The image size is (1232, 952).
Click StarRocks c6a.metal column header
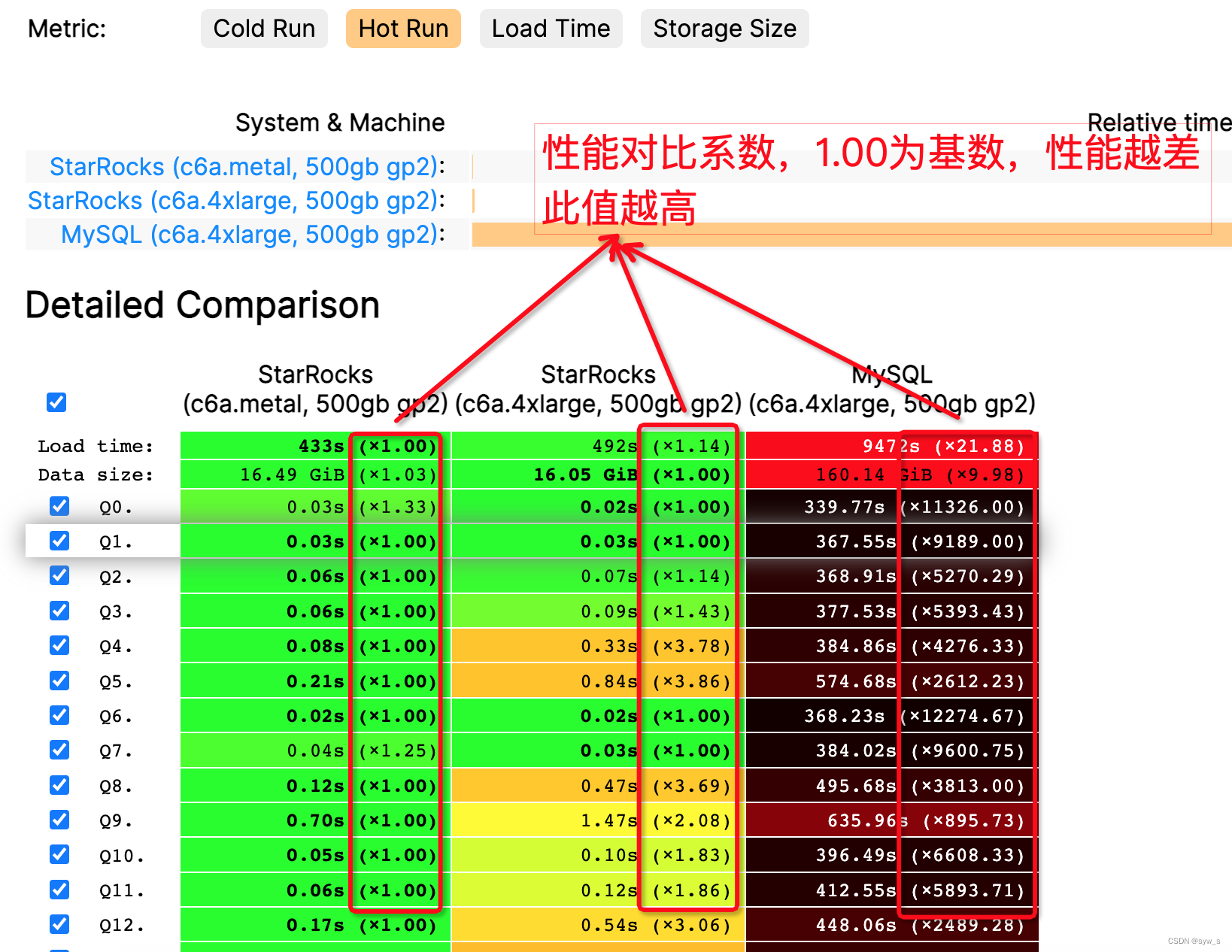(315, 389)
